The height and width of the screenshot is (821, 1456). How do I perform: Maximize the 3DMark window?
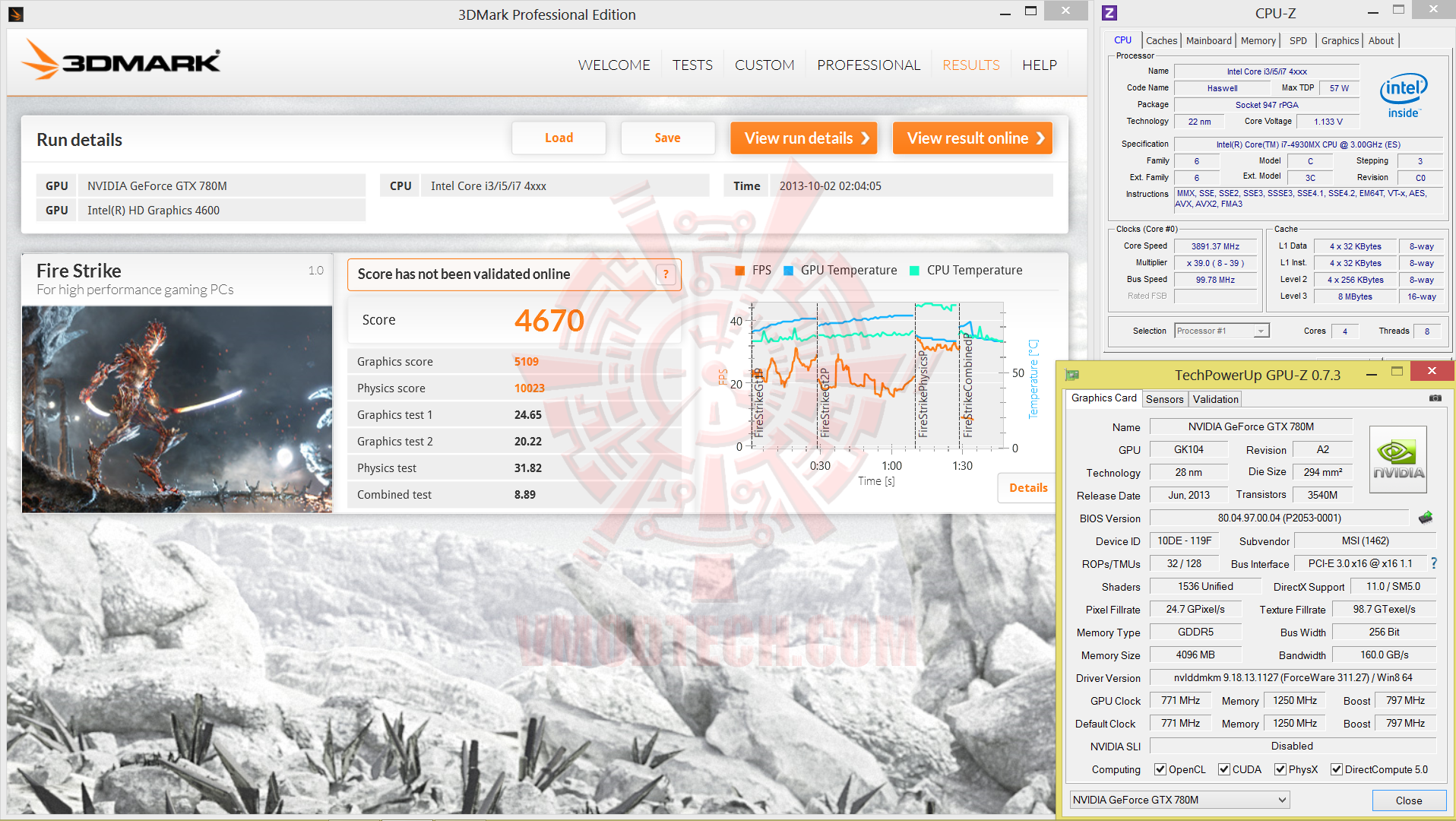(x=1030, y=11)
